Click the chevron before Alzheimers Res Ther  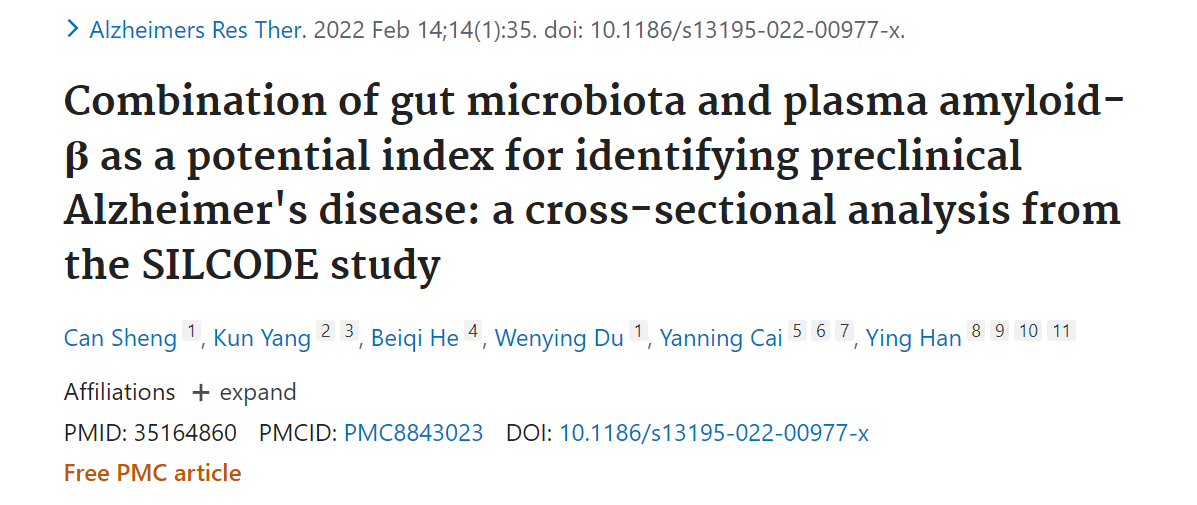coord(72,29)
